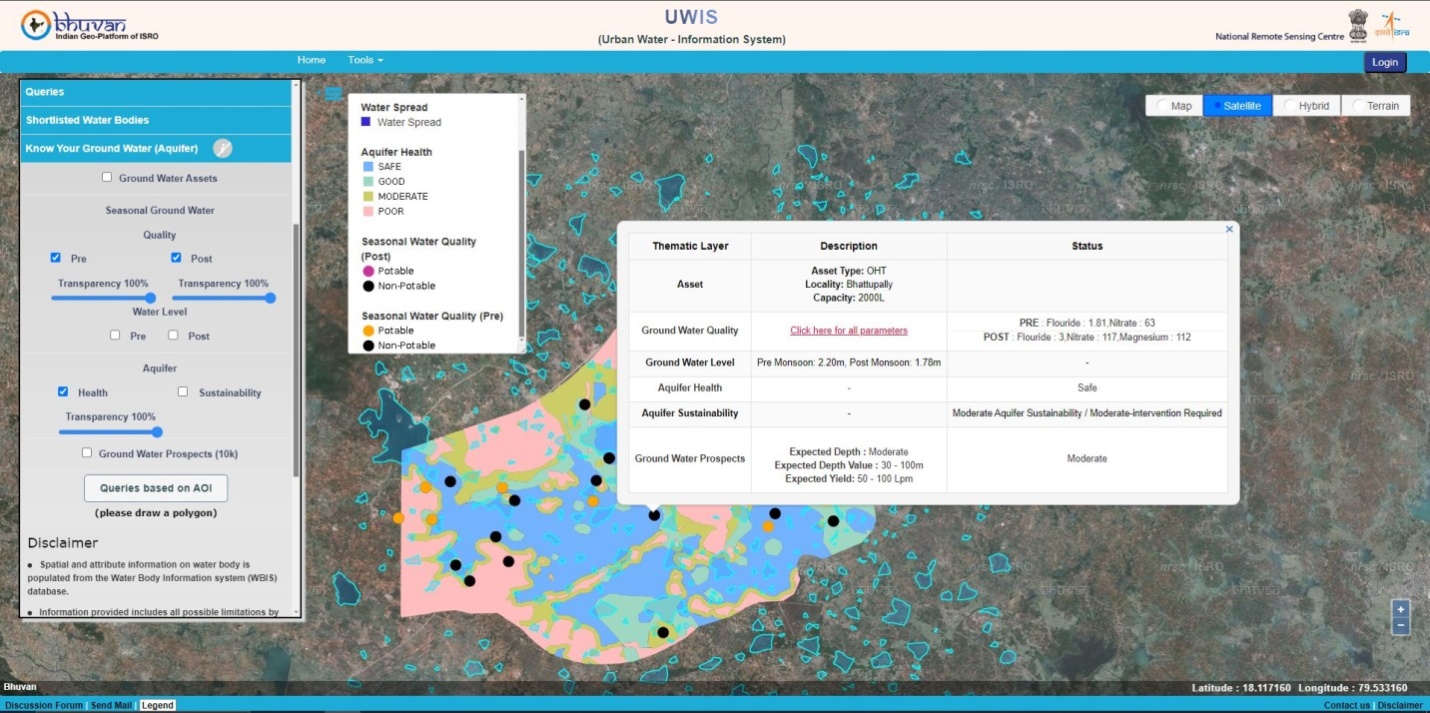This screenshot has width=1430, height=713.
Task: Expand the Shortlisted Water Bodies section
Action: pos(155,120)
